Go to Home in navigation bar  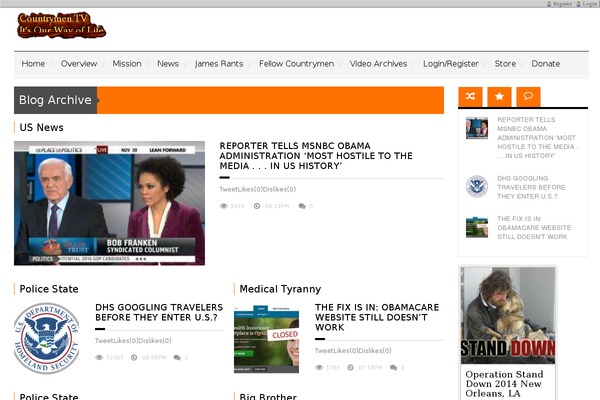(x=33, y=64)
